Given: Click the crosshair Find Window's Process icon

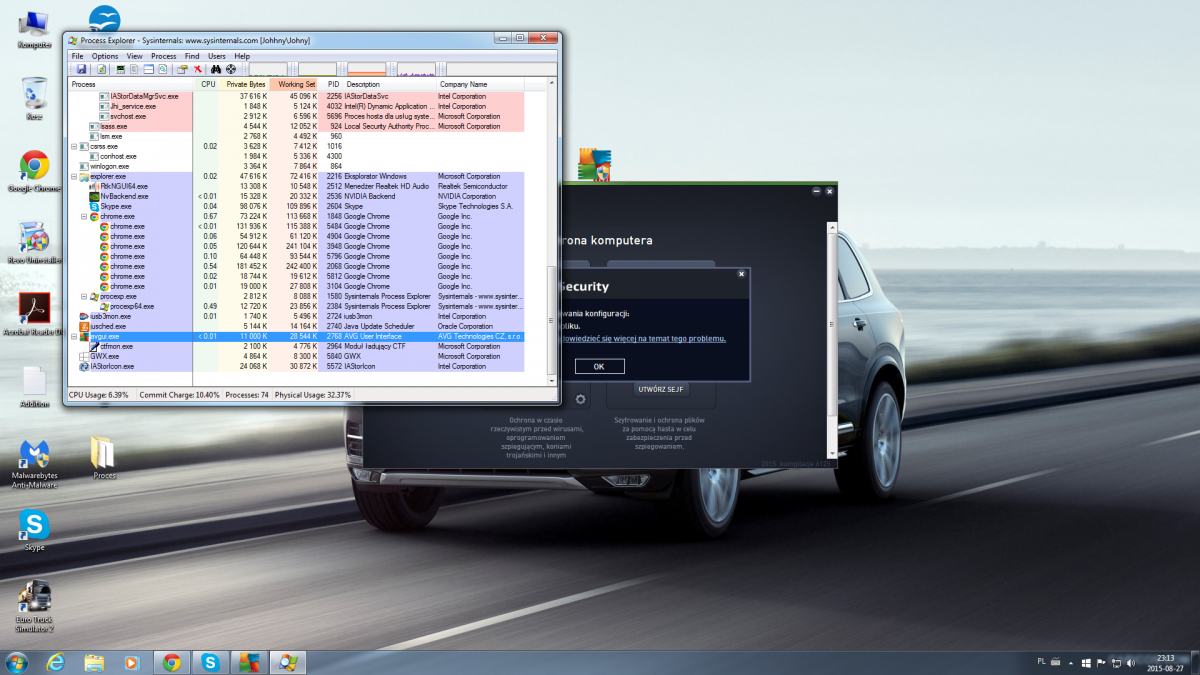Looking at the screenshot, I should pyautogui.click(x=231, y=69).
